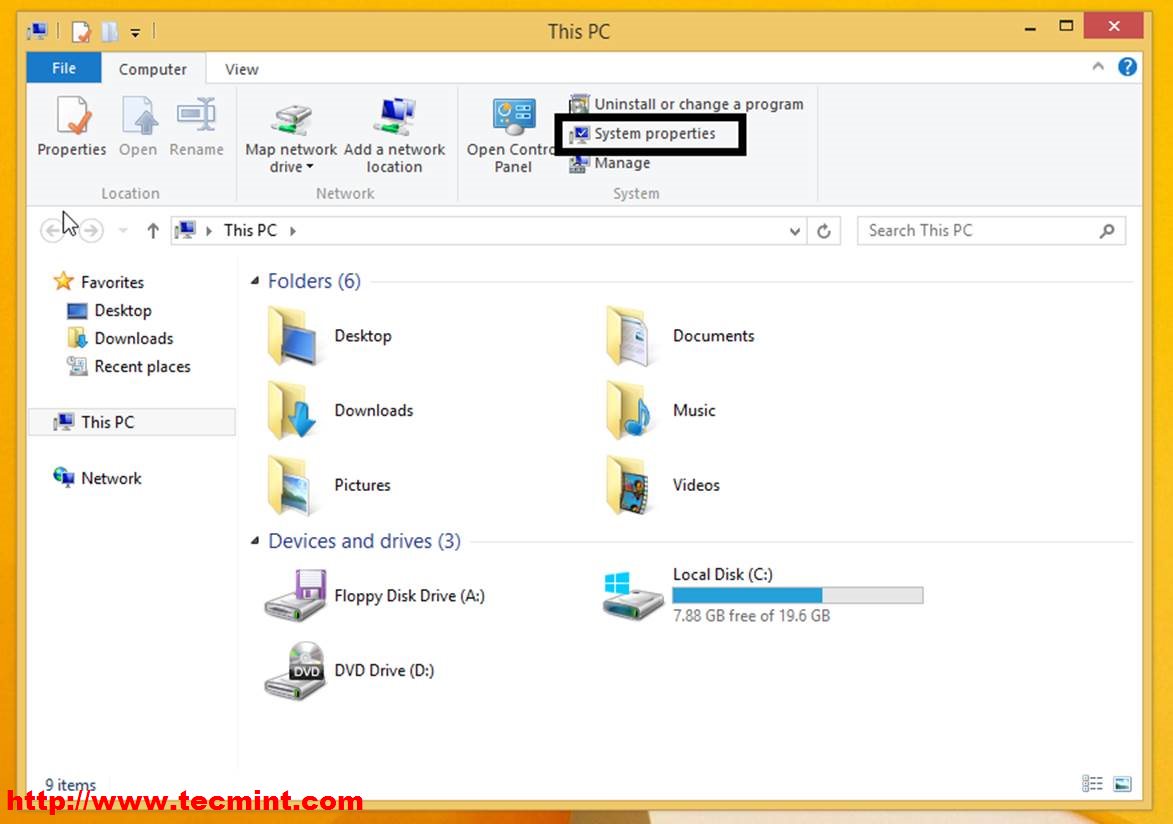Image resolution: width=1173 pixels, height=824 pixels.
Task: Select Downloads under Favorites
Action: (133, 338)
